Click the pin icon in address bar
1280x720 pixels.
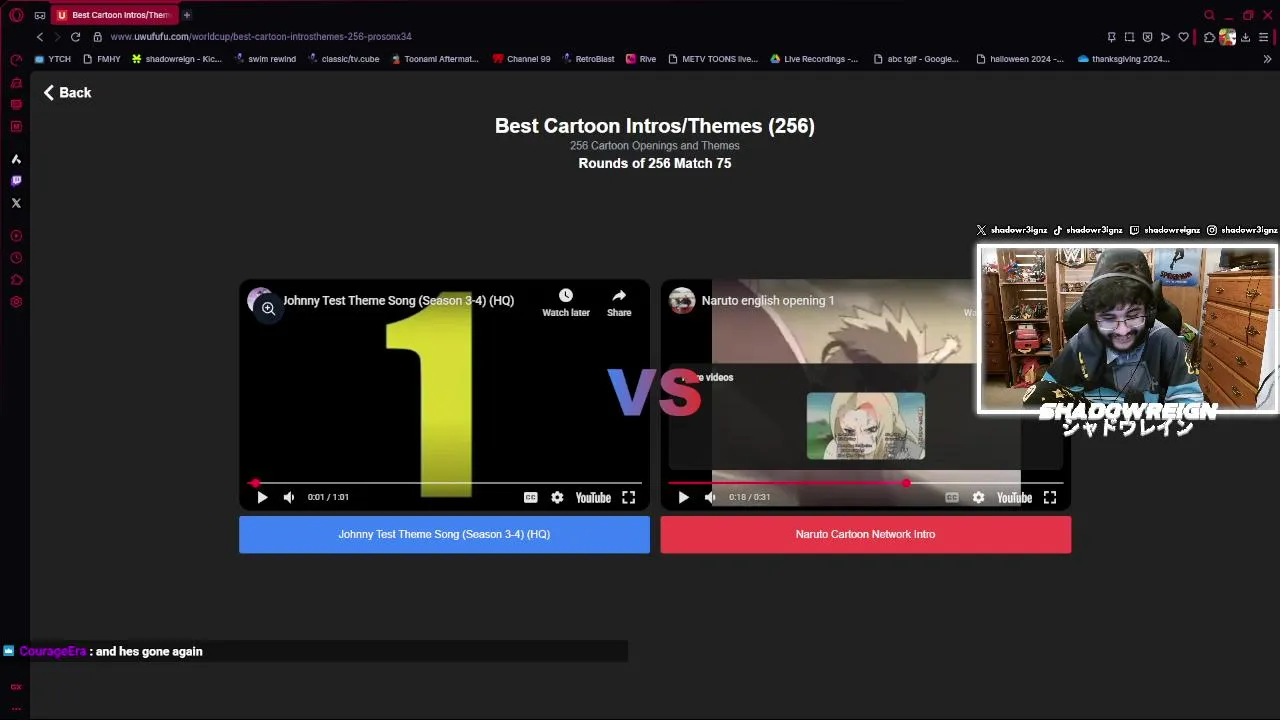pyautogui.click(x=1111, y=37)
